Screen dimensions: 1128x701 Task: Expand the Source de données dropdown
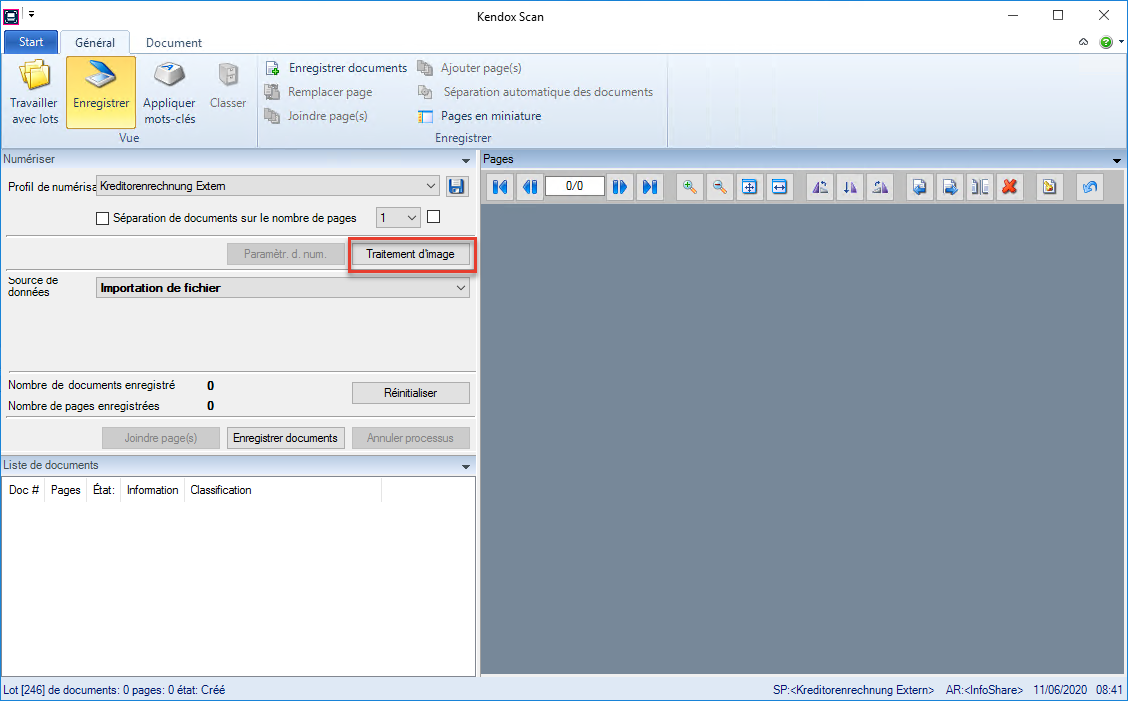pyautogui.click(x=460, y=288)
